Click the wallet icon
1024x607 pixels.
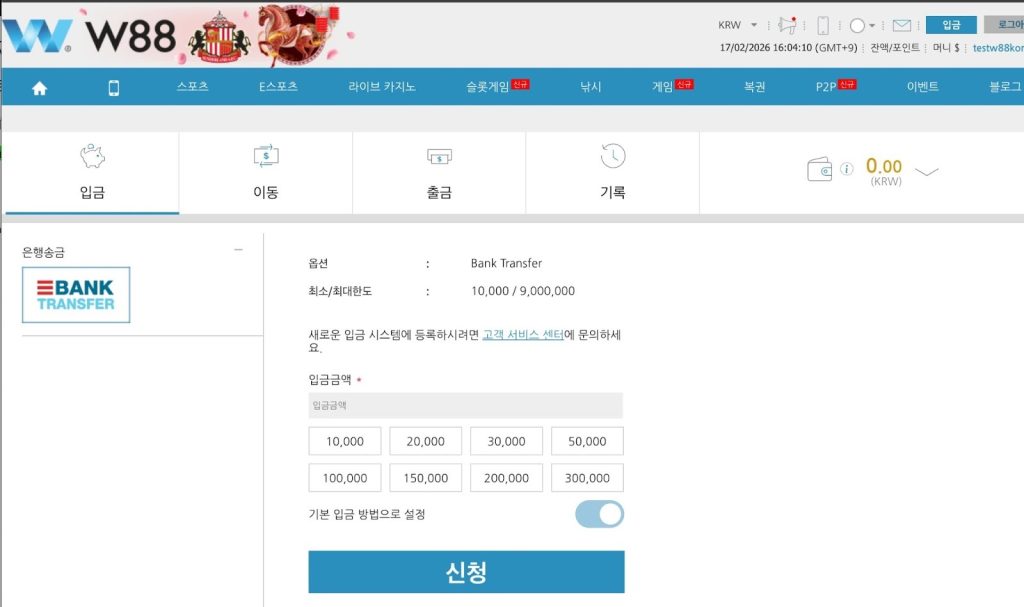click(820, 169)
